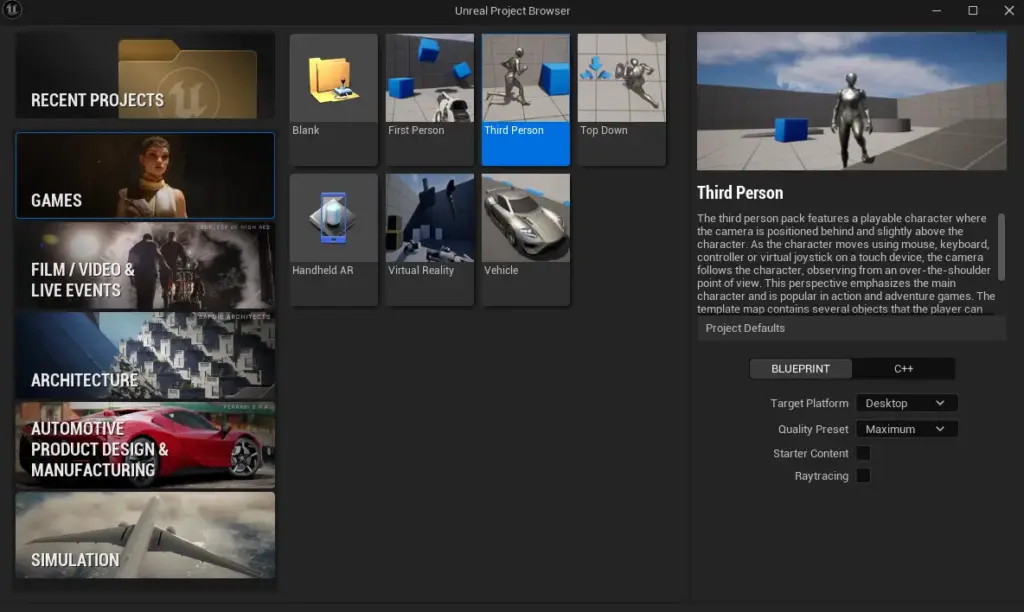1024x612 pixels.
Task: Open the Target Platform dropdown
Action: tap(906, 403)
